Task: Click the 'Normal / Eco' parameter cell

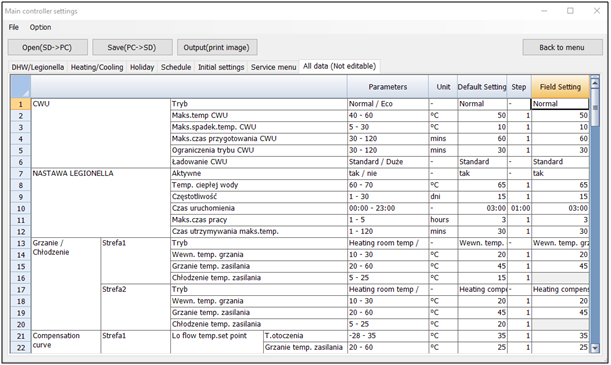Action: point(388,104)
